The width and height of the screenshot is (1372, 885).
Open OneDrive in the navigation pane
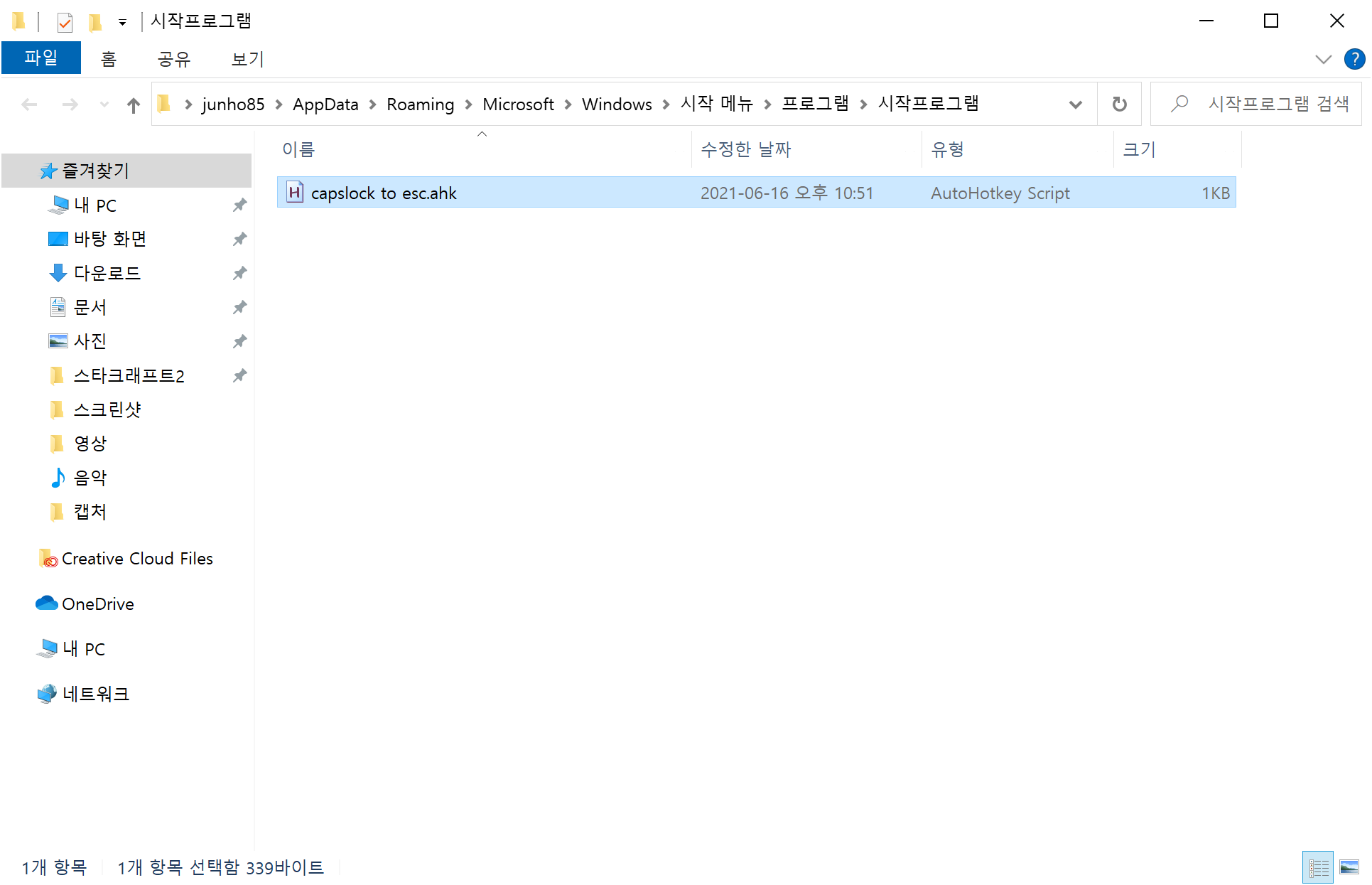pyautogui.click(x=98, y=604)
